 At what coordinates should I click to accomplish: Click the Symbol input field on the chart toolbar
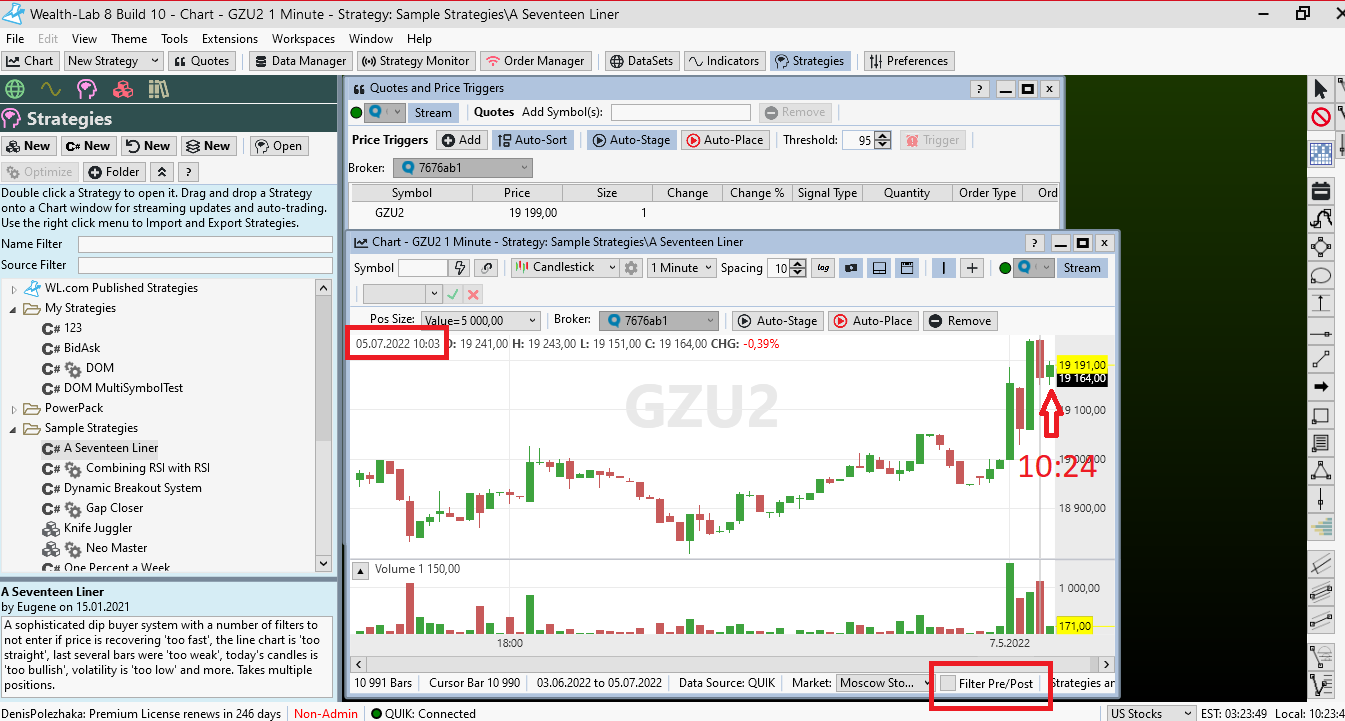coord(422,267)
